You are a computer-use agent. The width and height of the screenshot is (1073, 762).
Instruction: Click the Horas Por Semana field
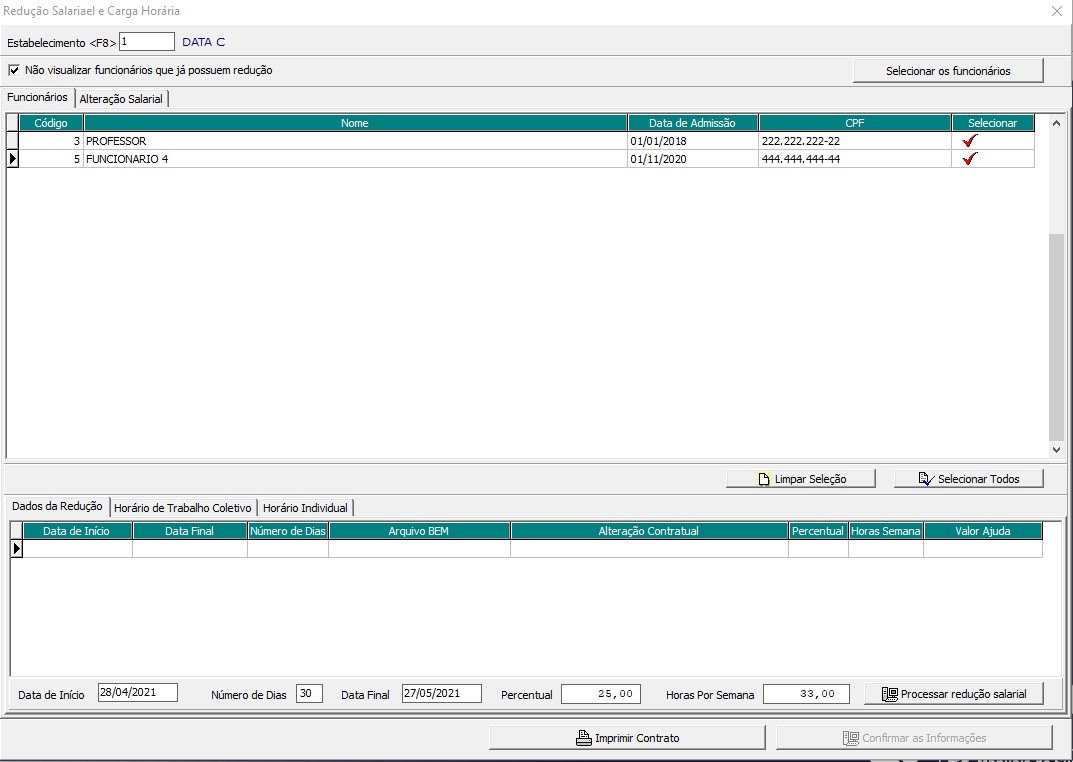[x=806, y=694]
